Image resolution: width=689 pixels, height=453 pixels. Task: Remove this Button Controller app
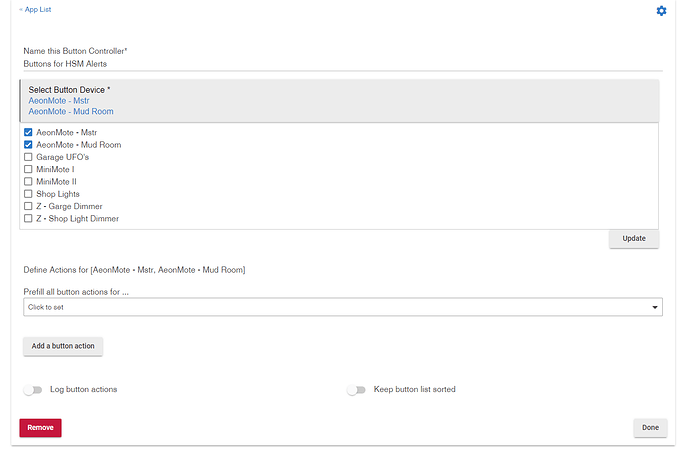(x=40, y=428)
